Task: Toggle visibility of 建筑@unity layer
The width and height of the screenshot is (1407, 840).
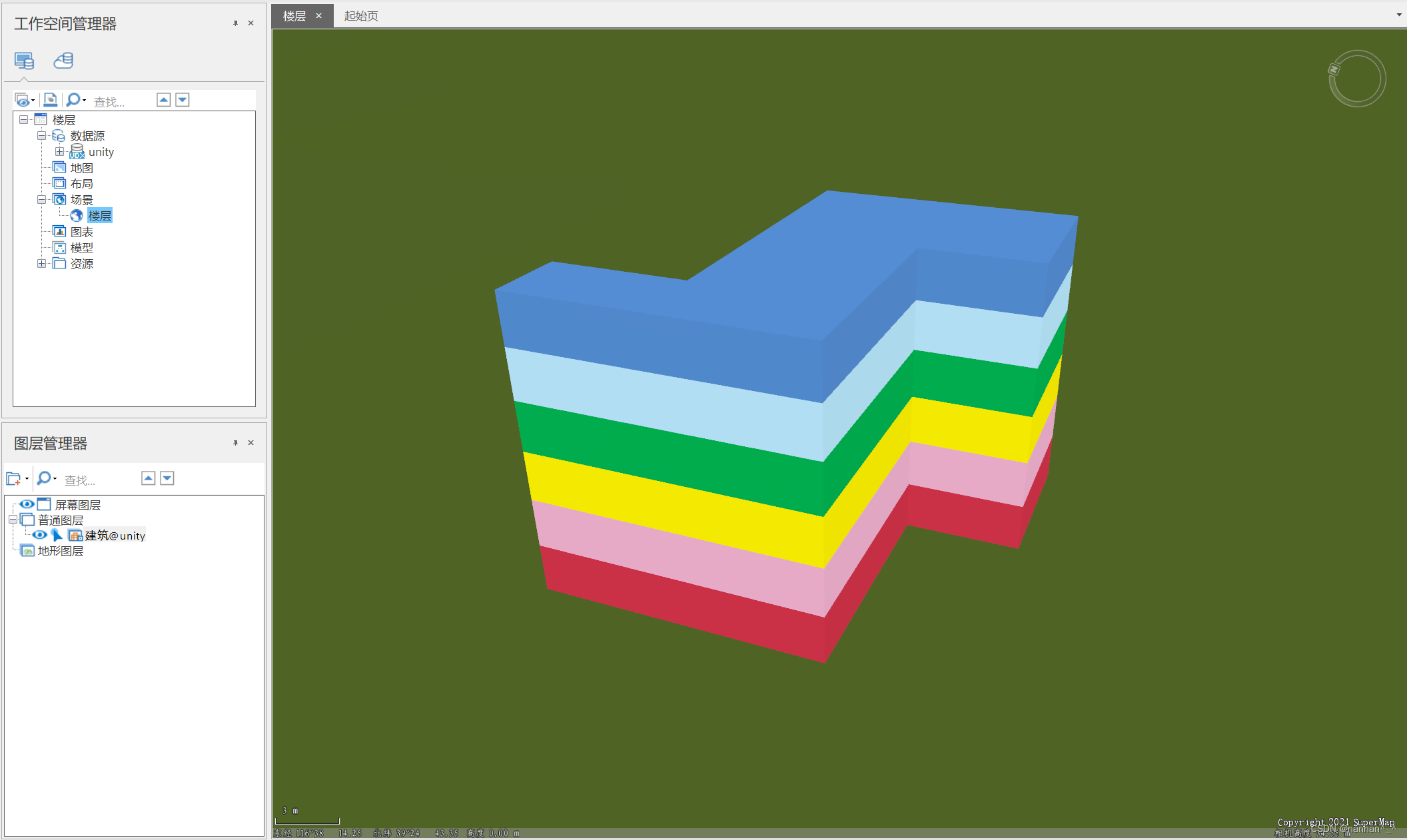Action: 40,535
